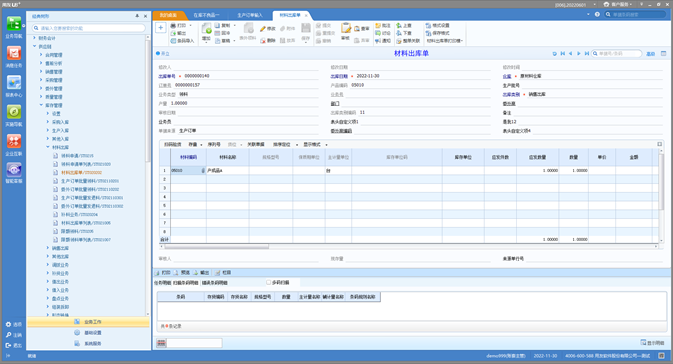This screenshot has width=673, height=364.
Task: Collapse the 材料出库 tree node
Action: pos(48,147)
